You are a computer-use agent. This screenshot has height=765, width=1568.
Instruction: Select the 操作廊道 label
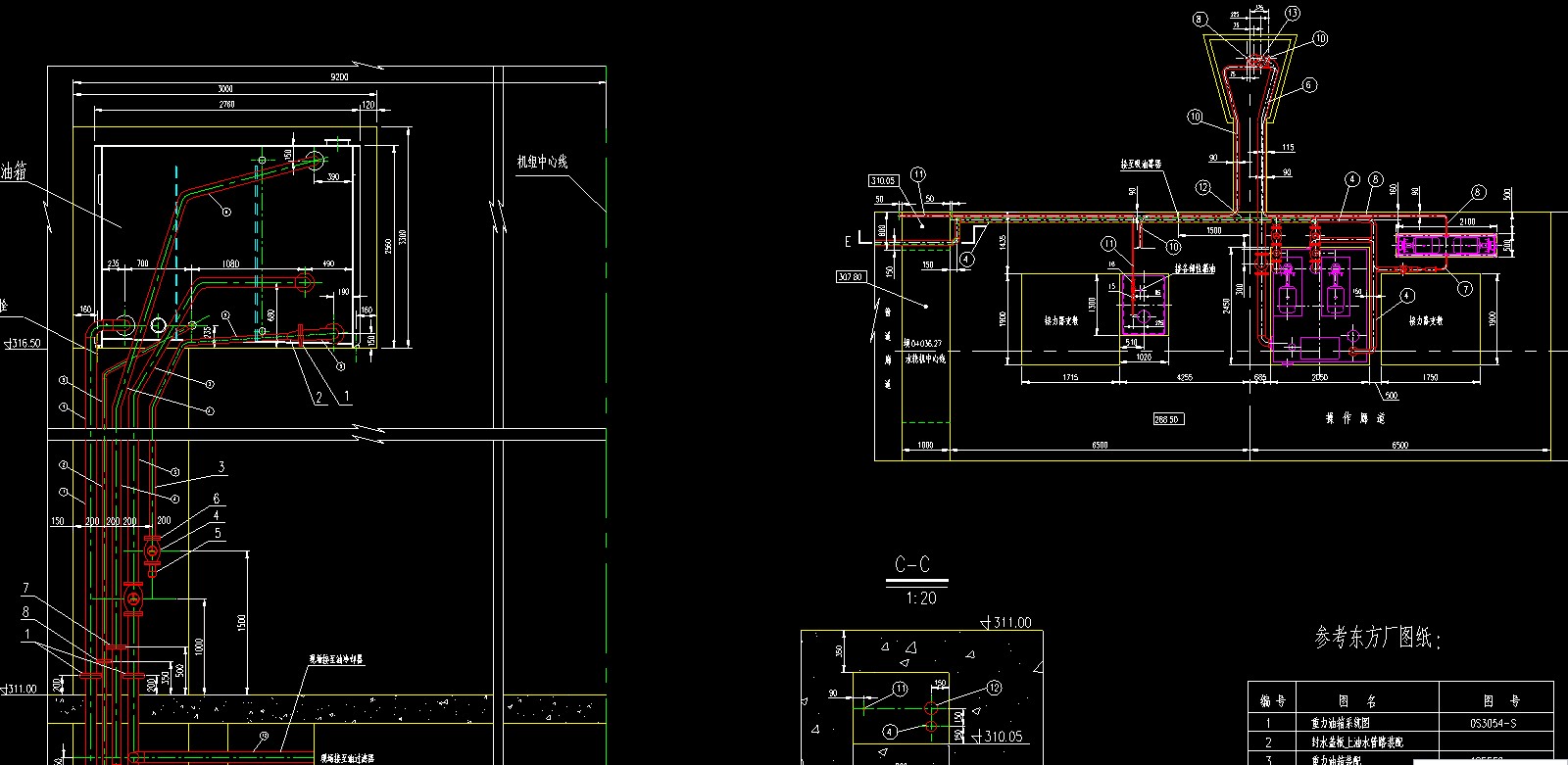[x=1355, y=418]
